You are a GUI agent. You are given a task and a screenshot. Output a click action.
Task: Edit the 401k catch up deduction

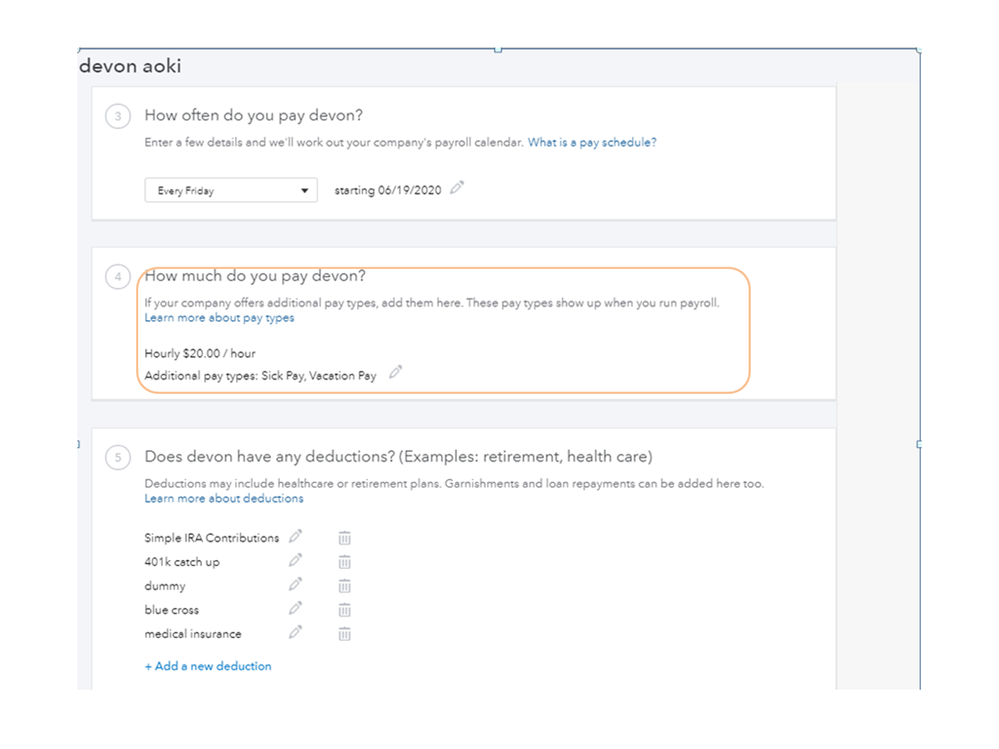[295, 561]
